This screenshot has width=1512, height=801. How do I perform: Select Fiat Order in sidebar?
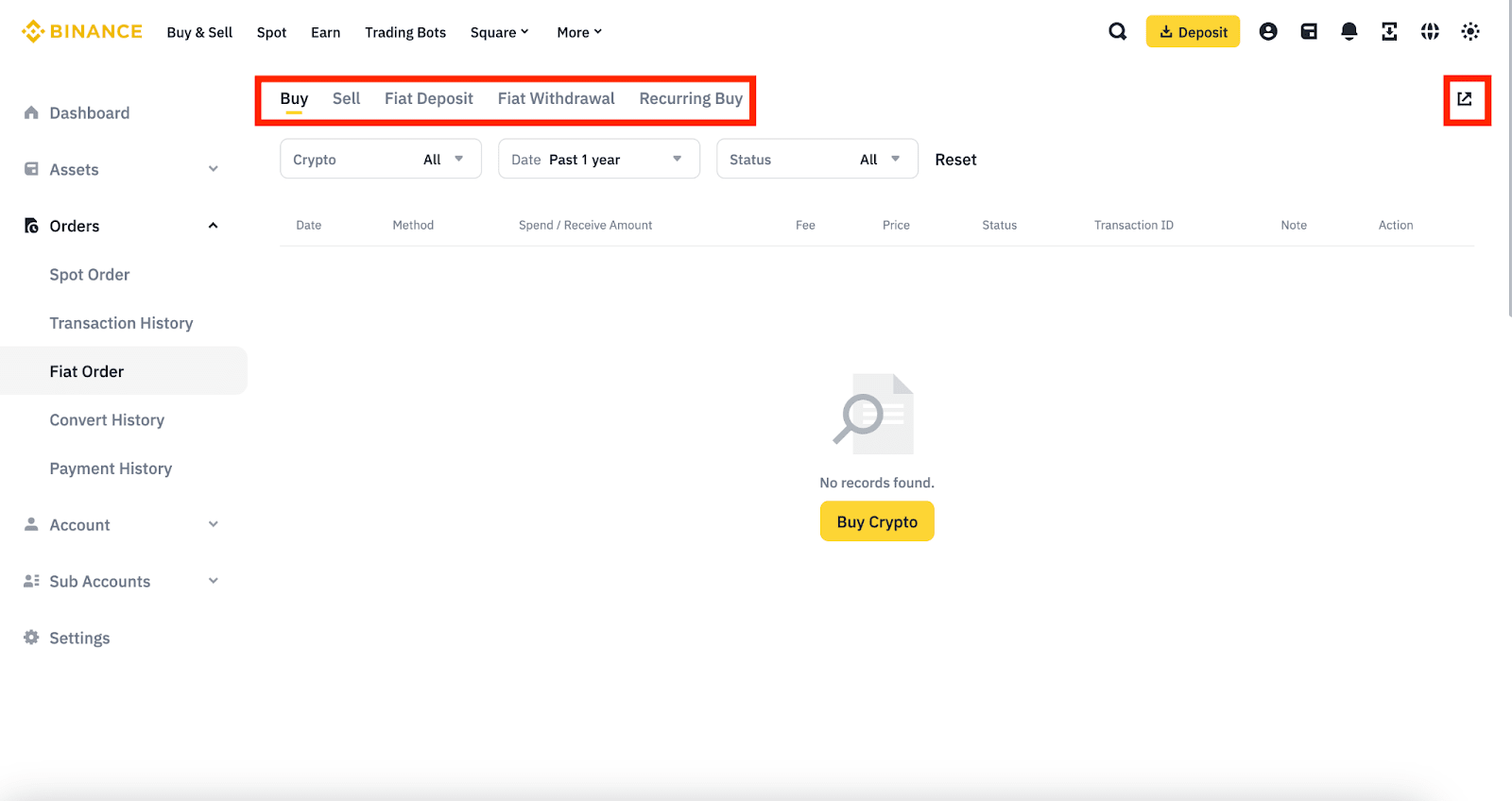point(123,370)
